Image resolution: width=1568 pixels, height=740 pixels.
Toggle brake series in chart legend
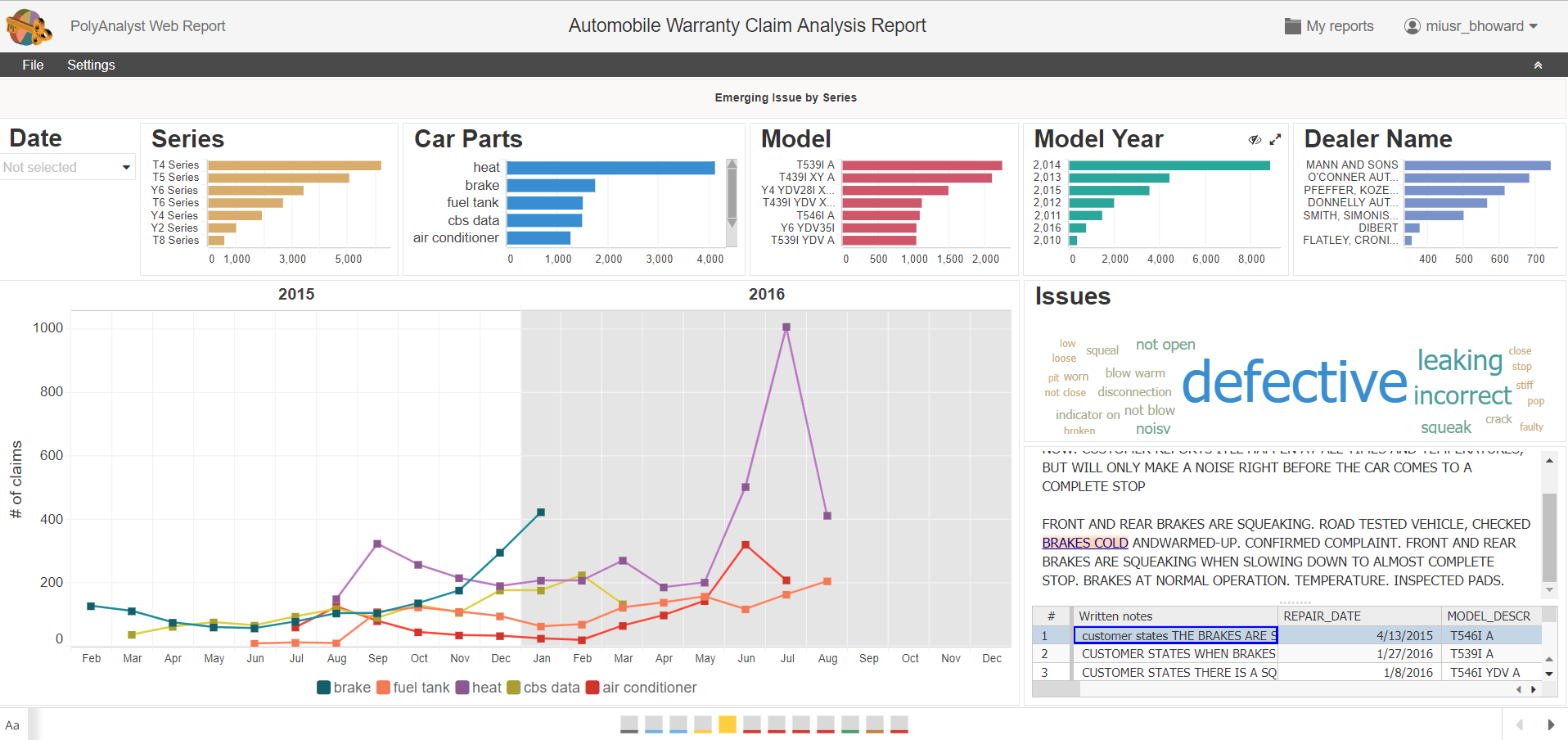344,688
